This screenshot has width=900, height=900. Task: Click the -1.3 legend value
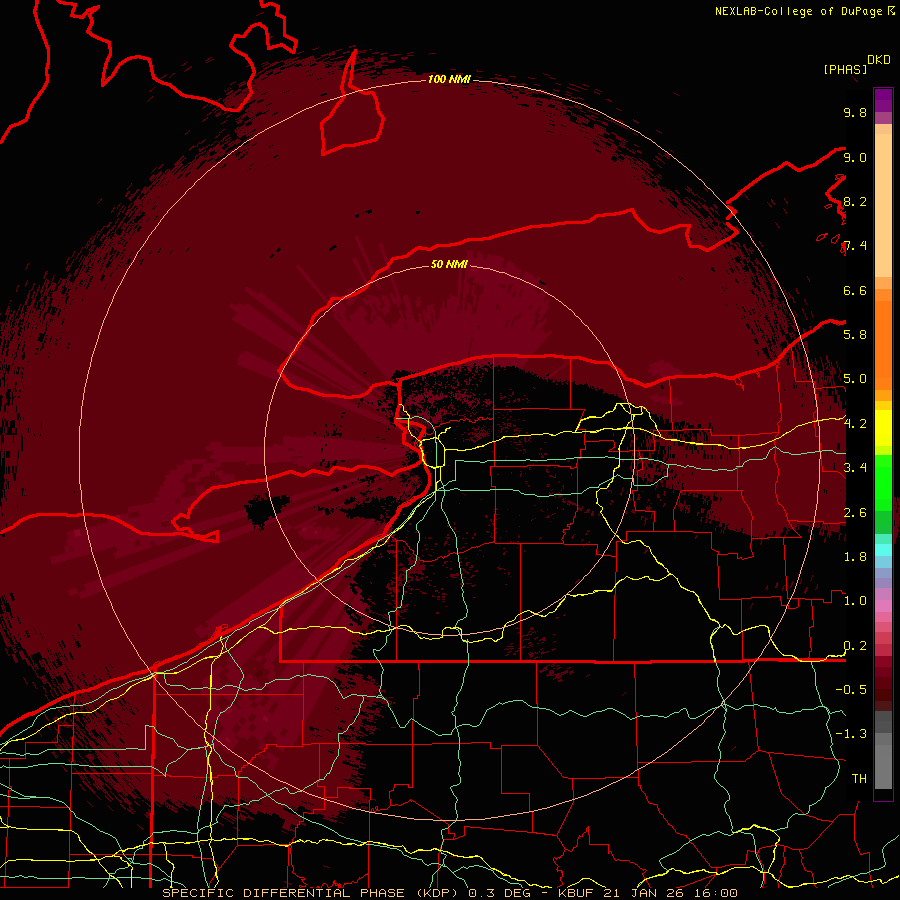(851, 734)
